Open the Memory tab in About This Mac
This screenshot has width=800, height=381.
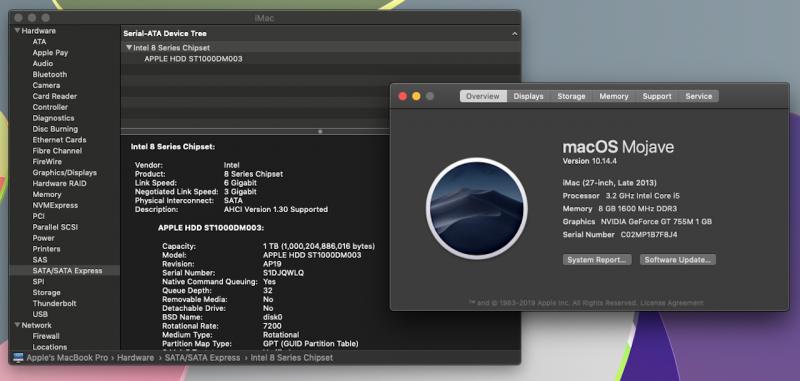point(613,96)
